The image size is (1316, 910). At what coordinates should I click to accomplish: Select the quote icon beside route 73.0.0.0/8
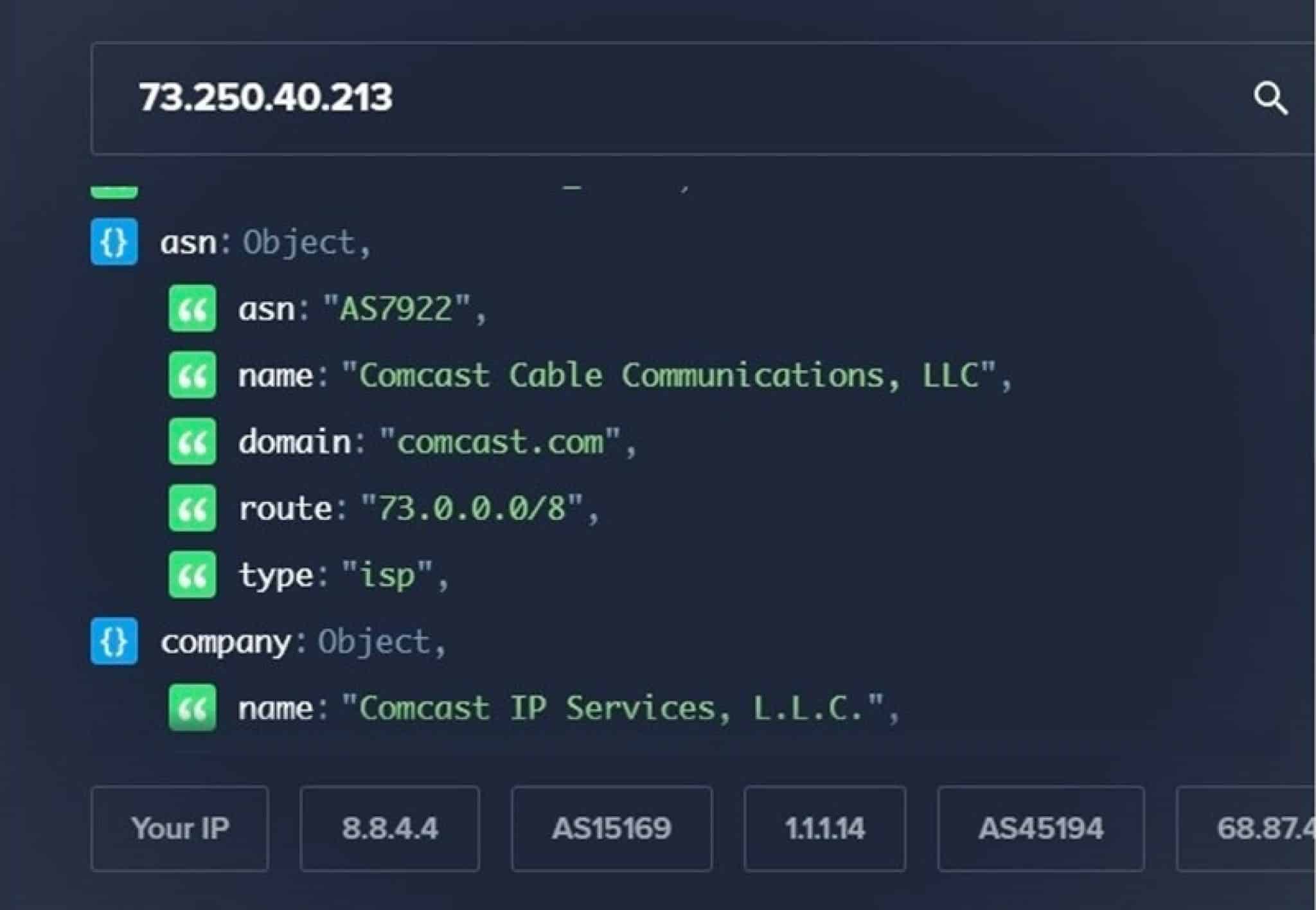click(x=191, y=509)
